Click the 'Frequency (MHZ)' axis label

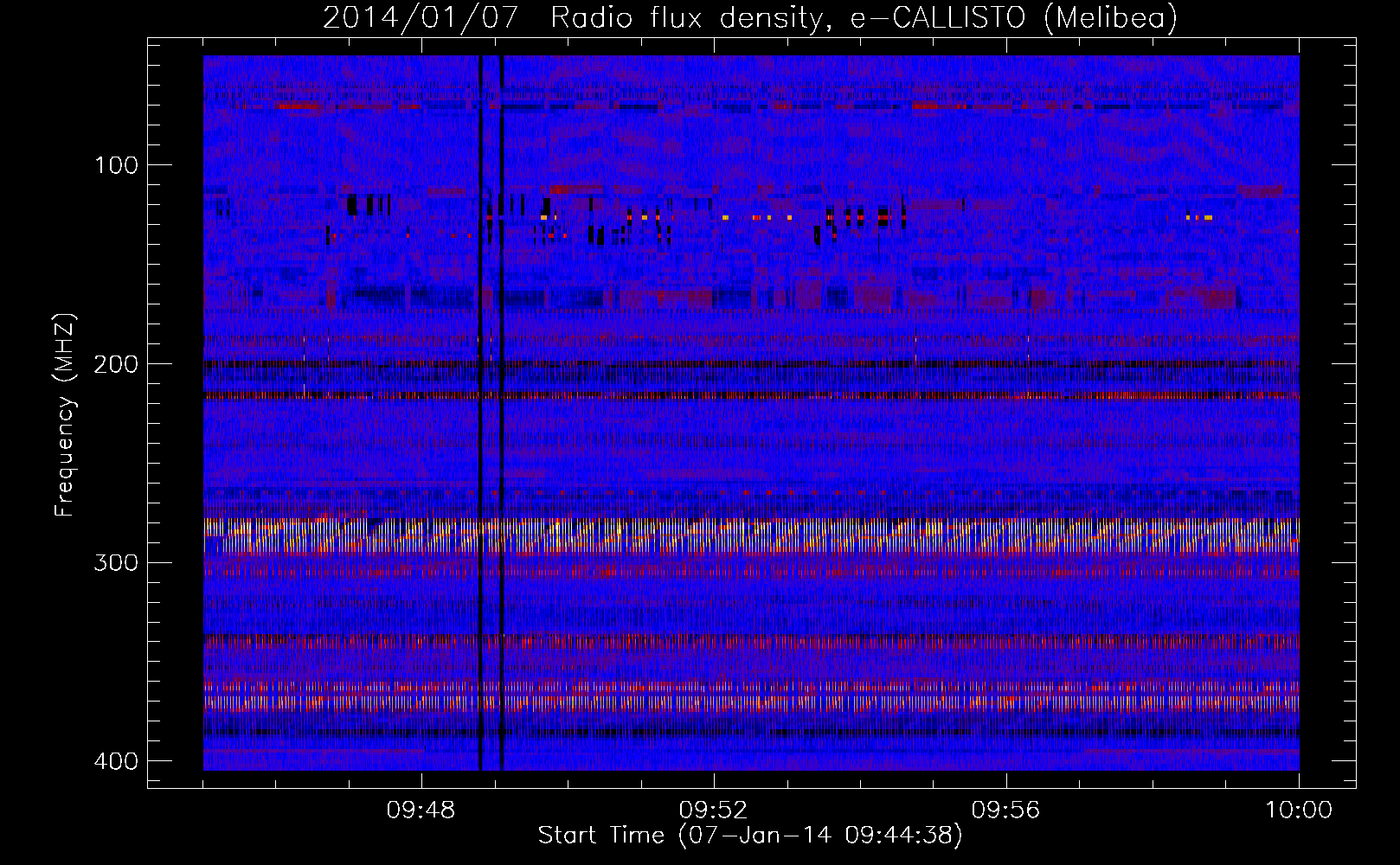65,415
